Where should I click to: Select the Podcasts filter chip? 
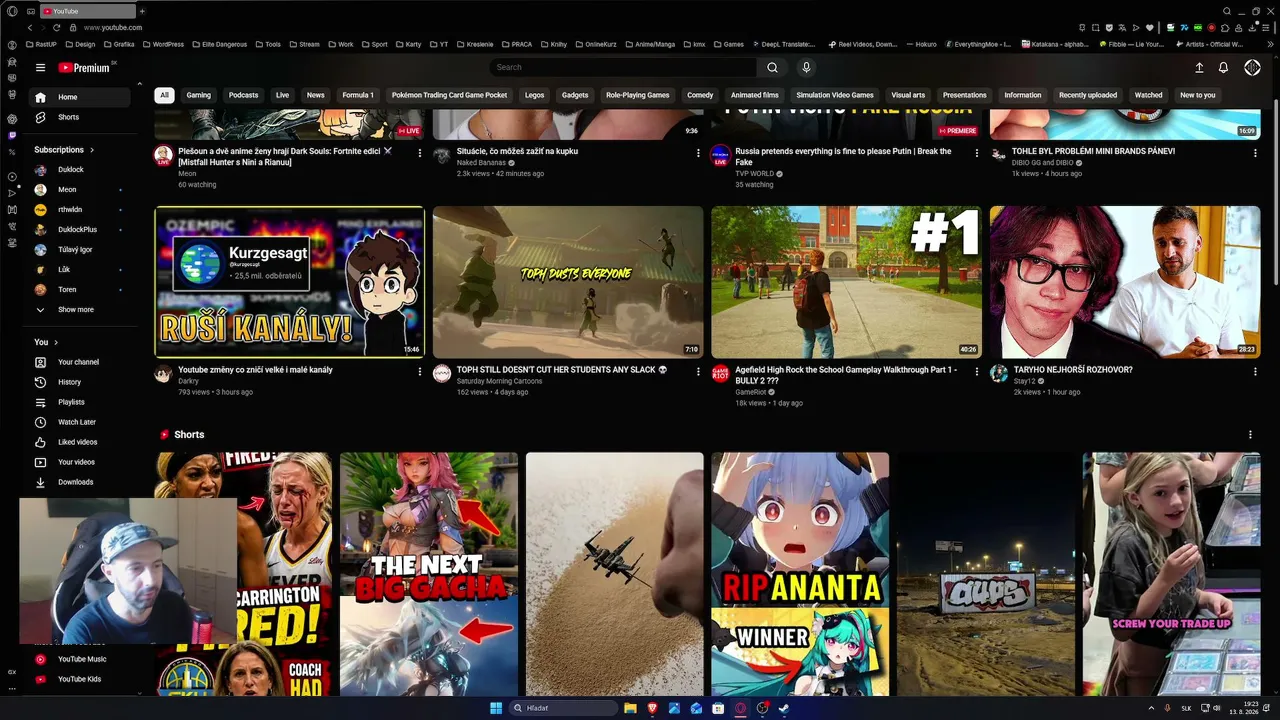(243, 95)
